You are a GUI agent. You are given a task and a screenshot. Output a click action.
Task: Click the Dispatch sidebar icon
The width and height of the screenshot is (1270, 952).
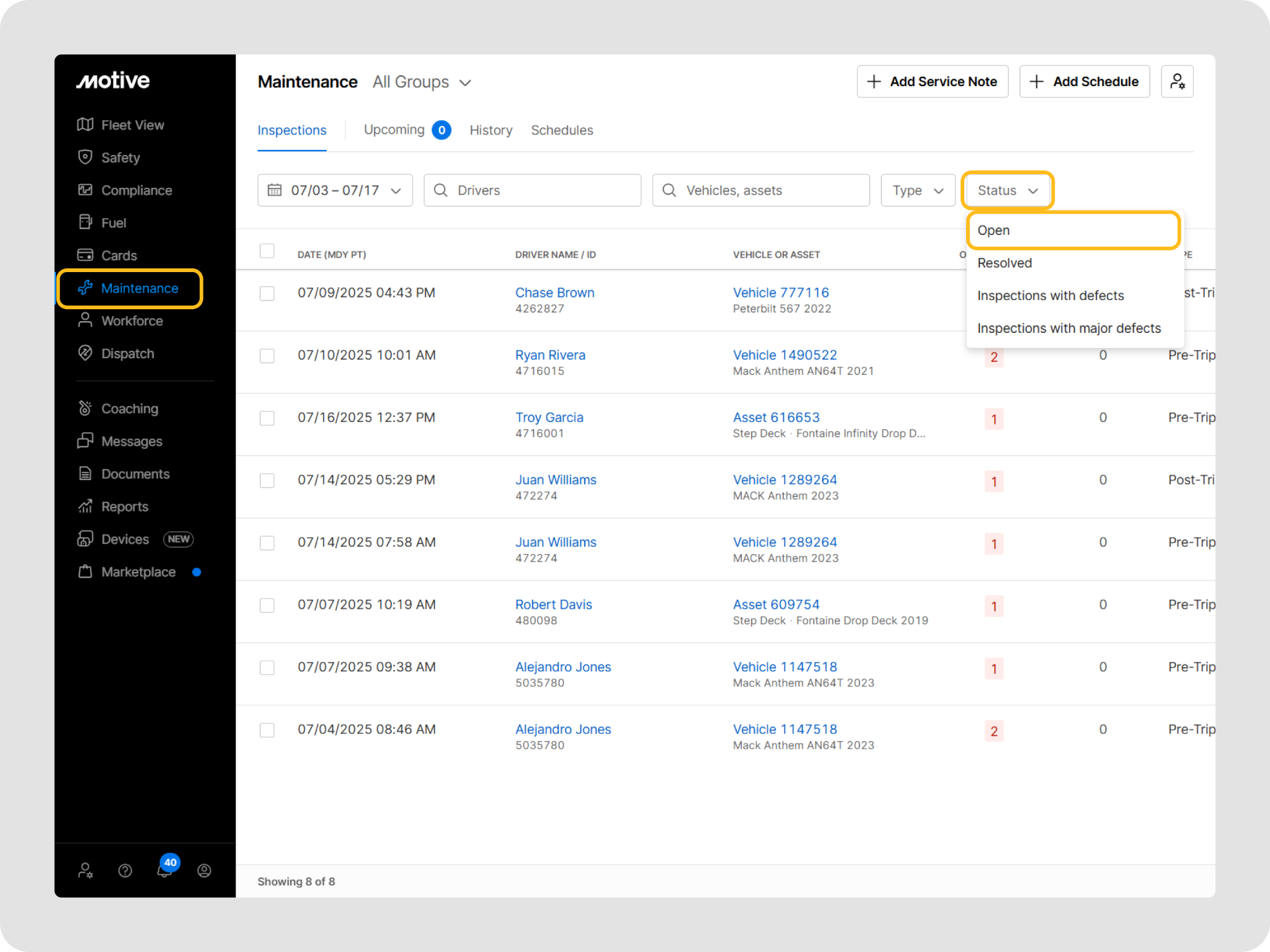[85, 353]
